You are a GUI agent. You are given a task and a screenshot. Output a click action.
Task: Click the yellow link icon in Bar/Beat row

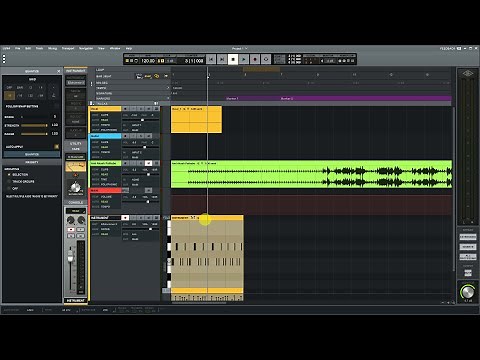click(157, 76)
